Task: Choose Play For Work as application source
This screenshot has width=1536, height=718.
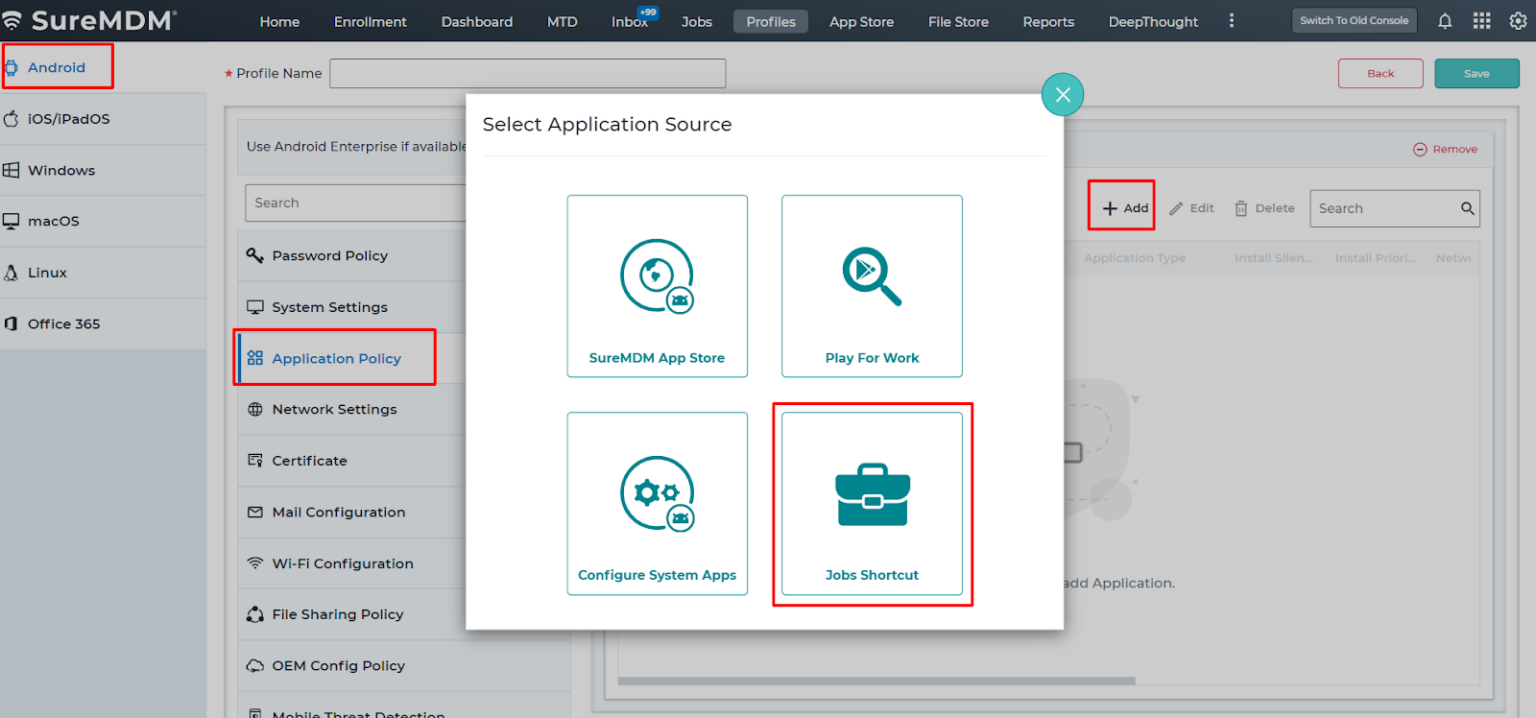Action: 871,286
